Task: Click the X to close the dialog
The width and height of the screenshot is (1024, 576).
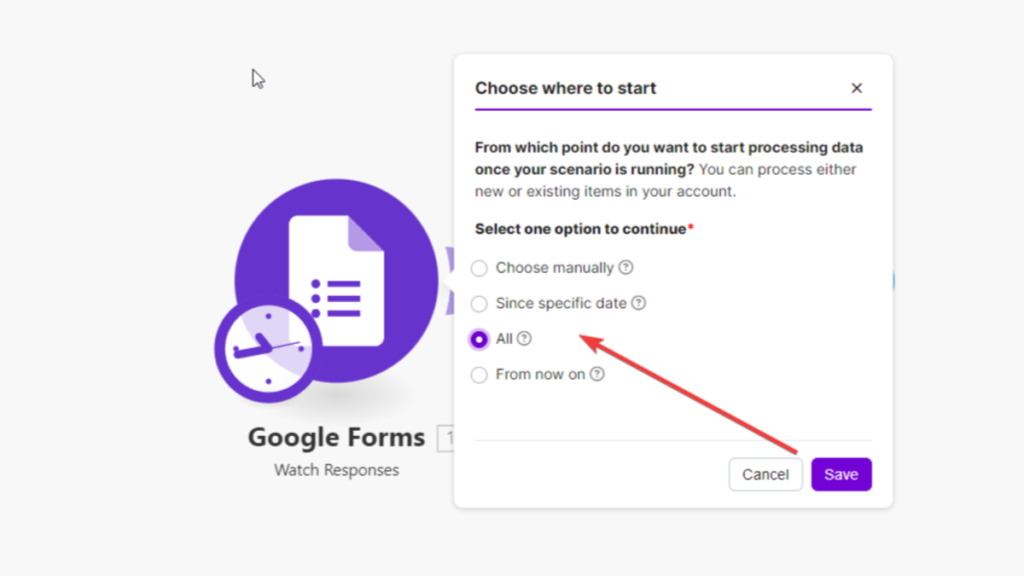Action: pos(857,88)
